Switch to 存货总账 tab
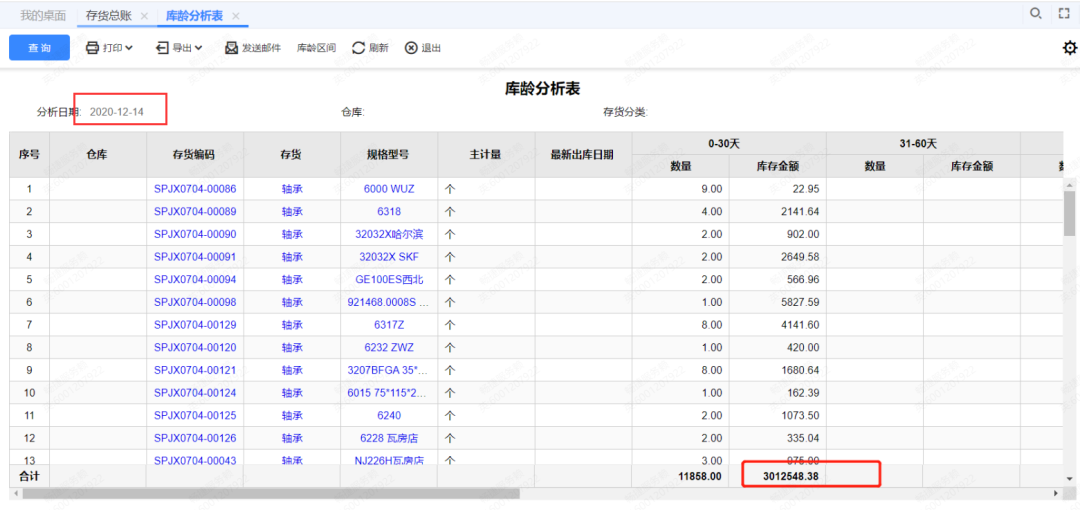The width and height of the screenshot is (1080, 510). pyautogui.click(x=108, y=16)
